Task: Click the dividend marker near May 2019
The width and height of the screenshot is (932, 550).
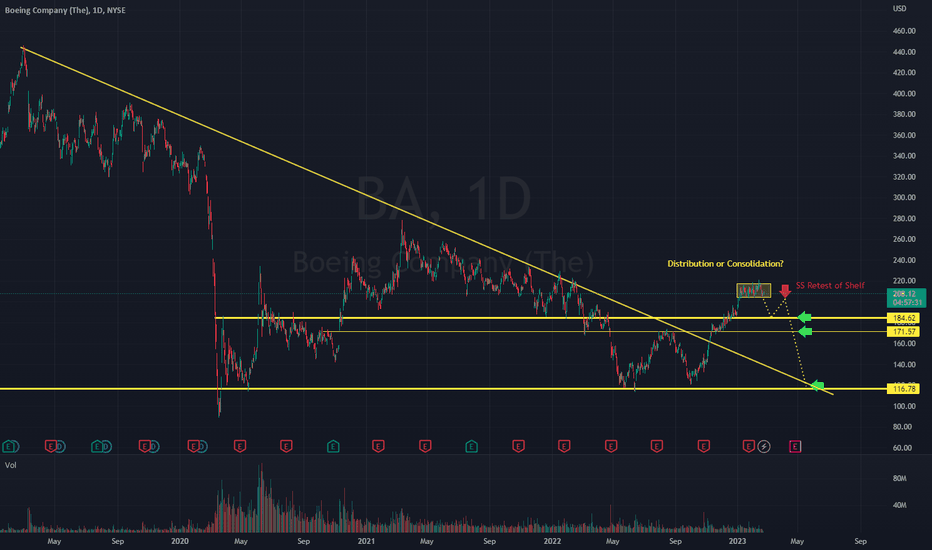Action: click(x=60, y=446)
